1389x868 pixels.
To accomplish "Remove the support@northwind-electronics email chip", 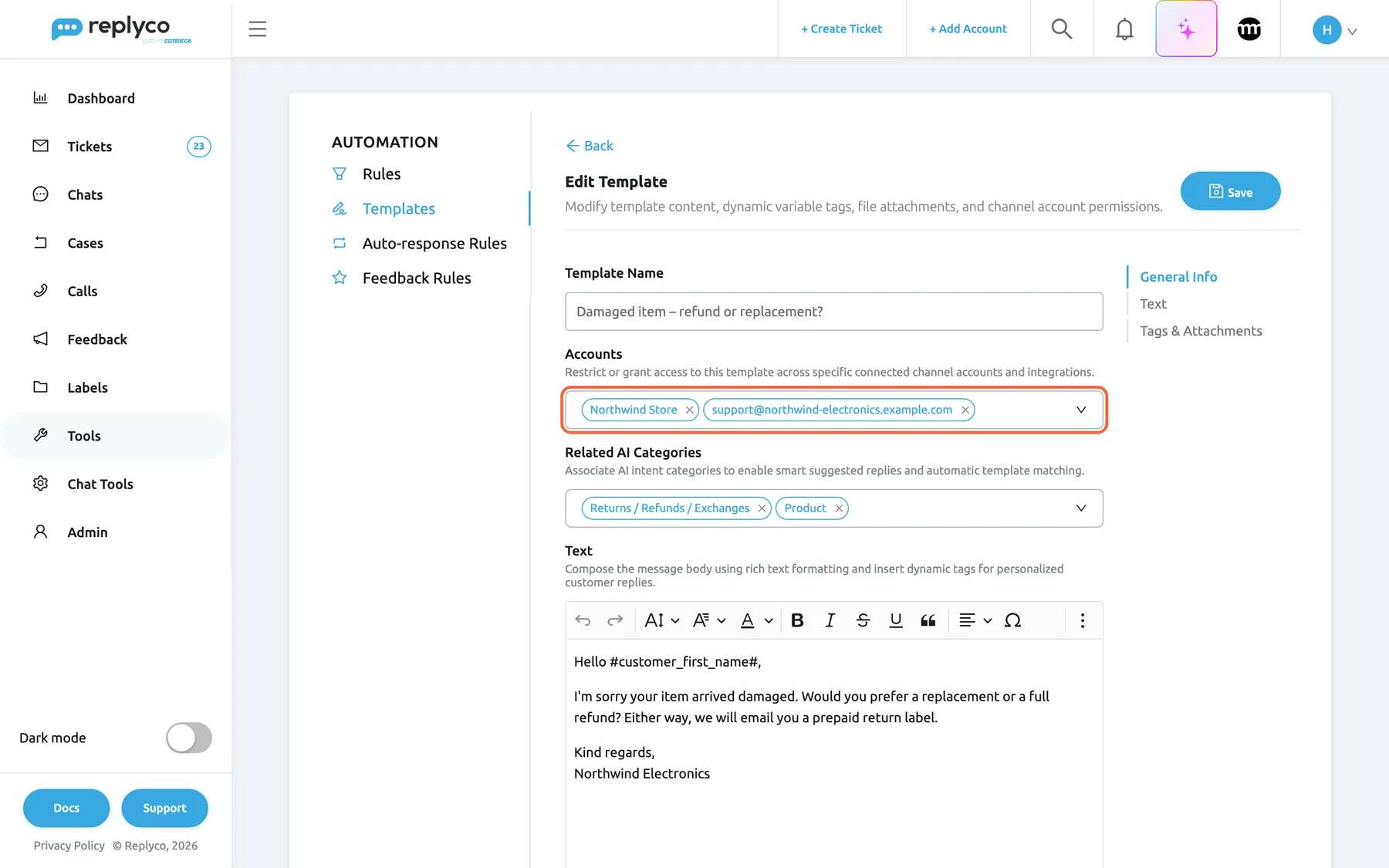I will click(965, 410).
